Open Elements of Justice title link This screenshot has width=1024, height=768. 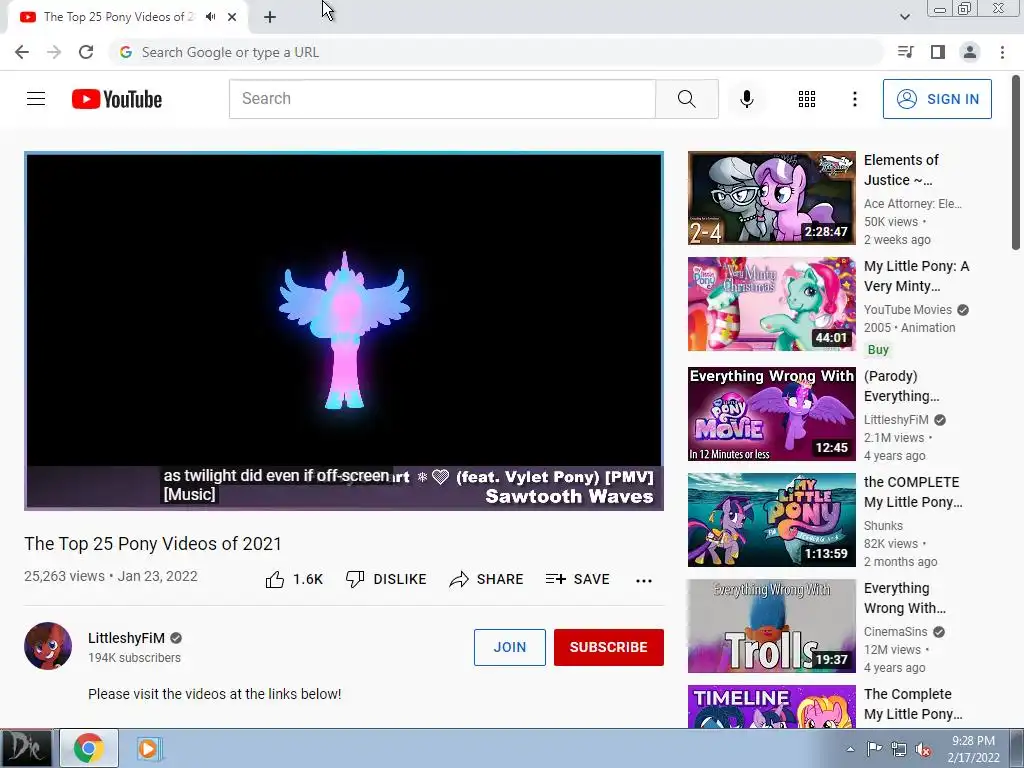tap(901, 170)
